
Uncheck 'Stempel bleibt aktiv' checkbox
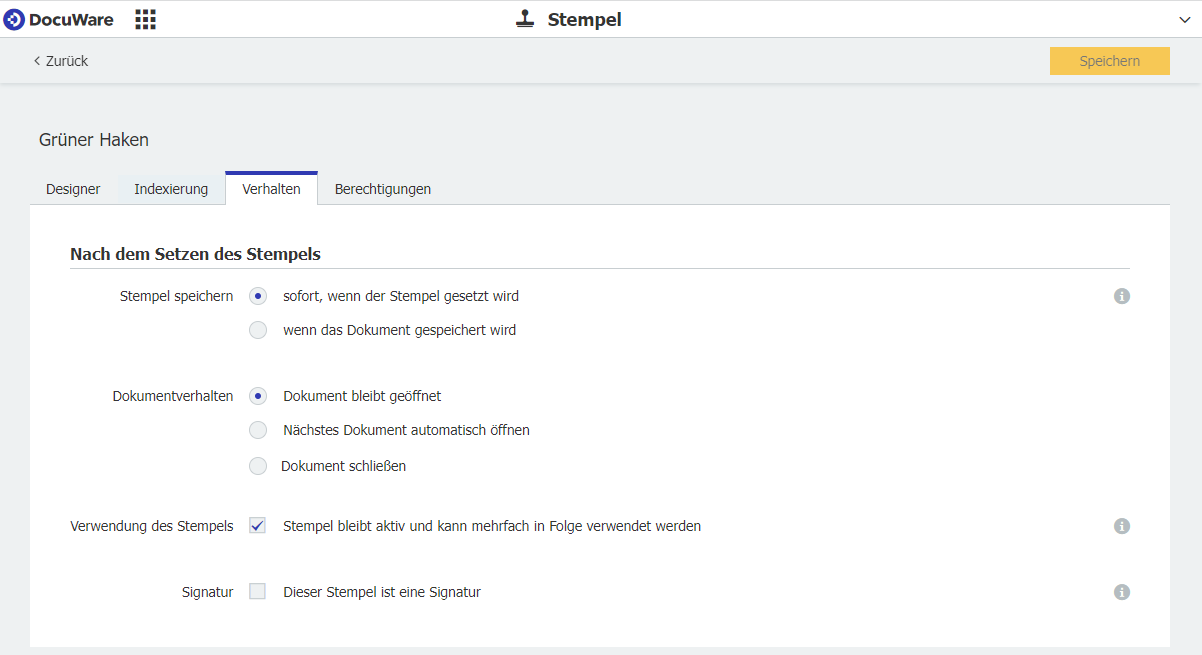(258, 526)
